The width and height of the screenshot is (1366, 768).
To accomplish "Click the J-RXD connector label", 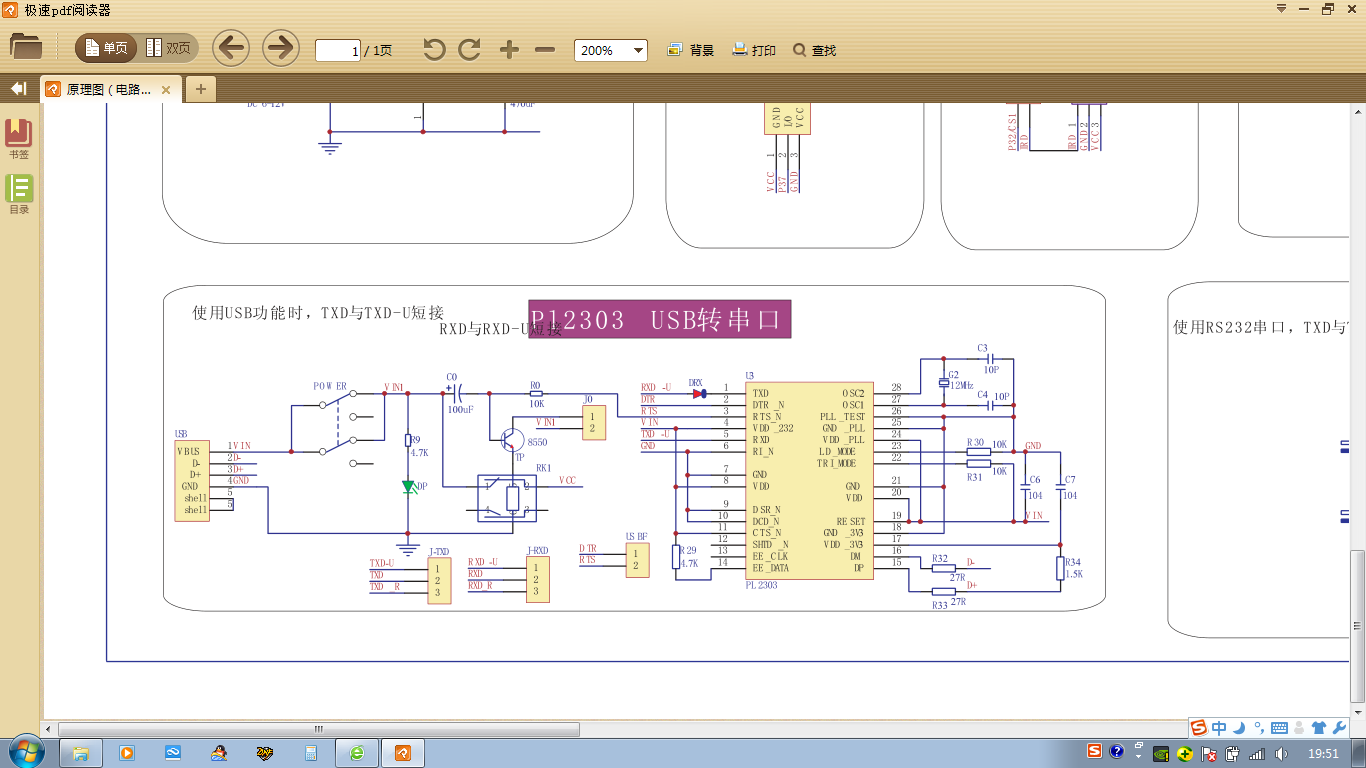I will [538, 551].
